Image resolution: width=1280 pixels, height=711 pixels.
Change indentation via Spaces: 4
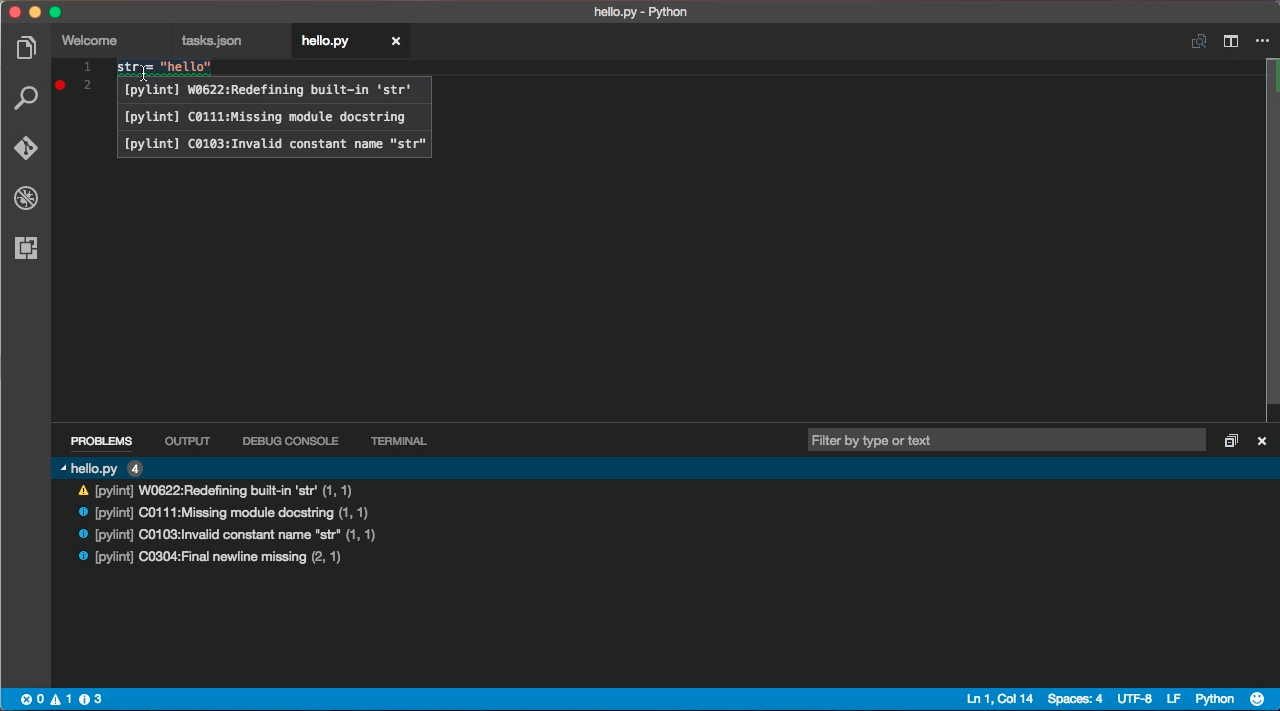tap(1075, 699)
